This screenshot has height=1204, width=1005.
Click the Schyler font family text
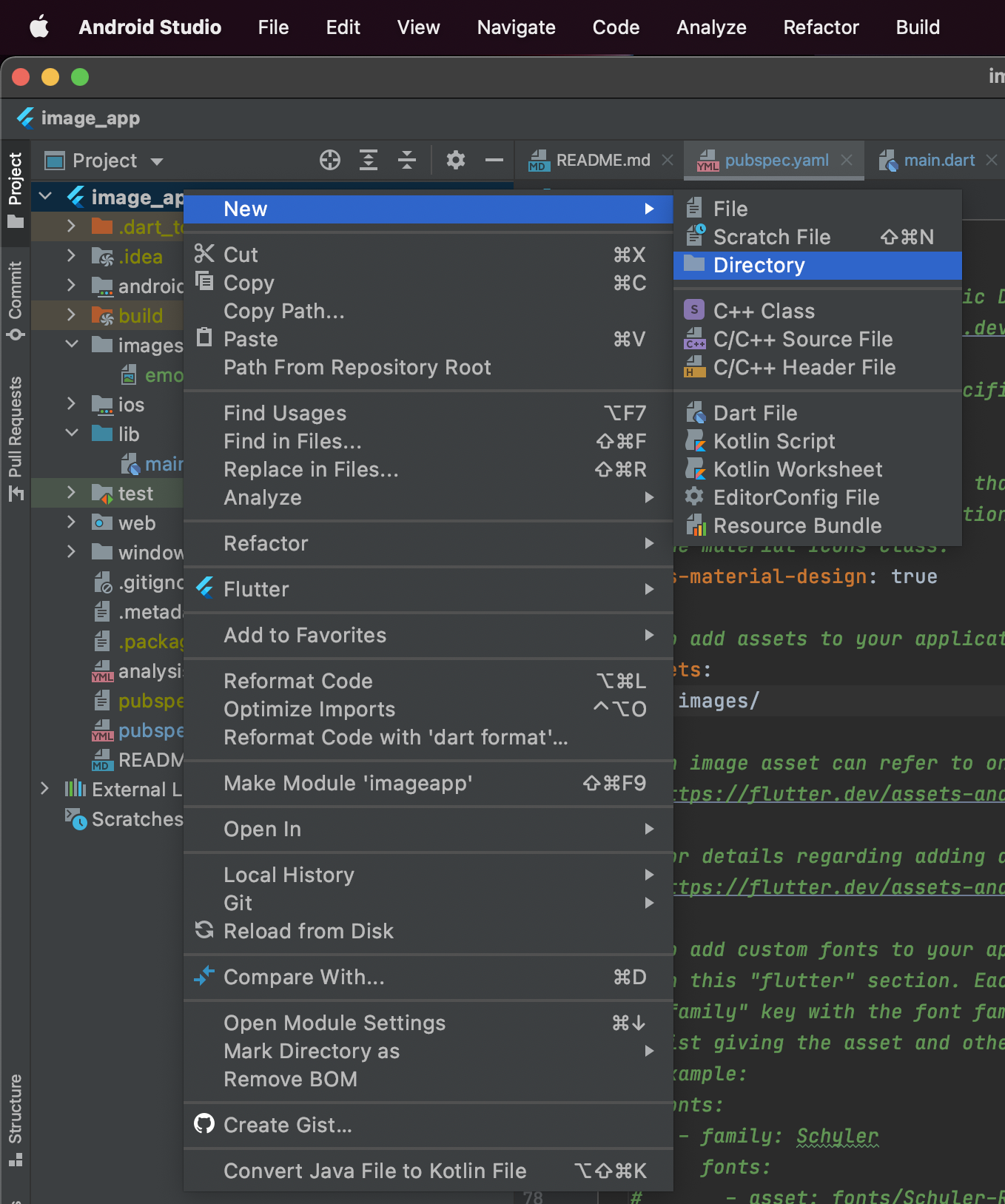837,1136
